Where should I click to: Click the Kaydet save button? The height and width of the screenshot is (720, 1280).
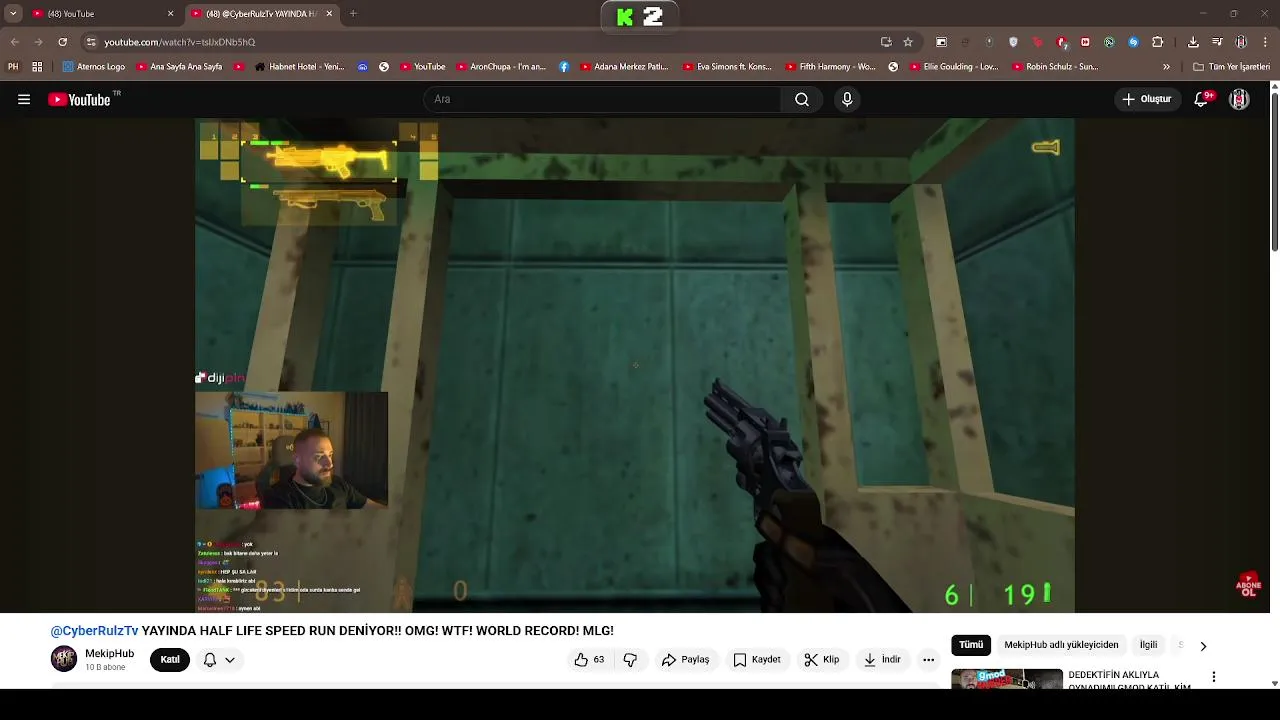[756, 659]
